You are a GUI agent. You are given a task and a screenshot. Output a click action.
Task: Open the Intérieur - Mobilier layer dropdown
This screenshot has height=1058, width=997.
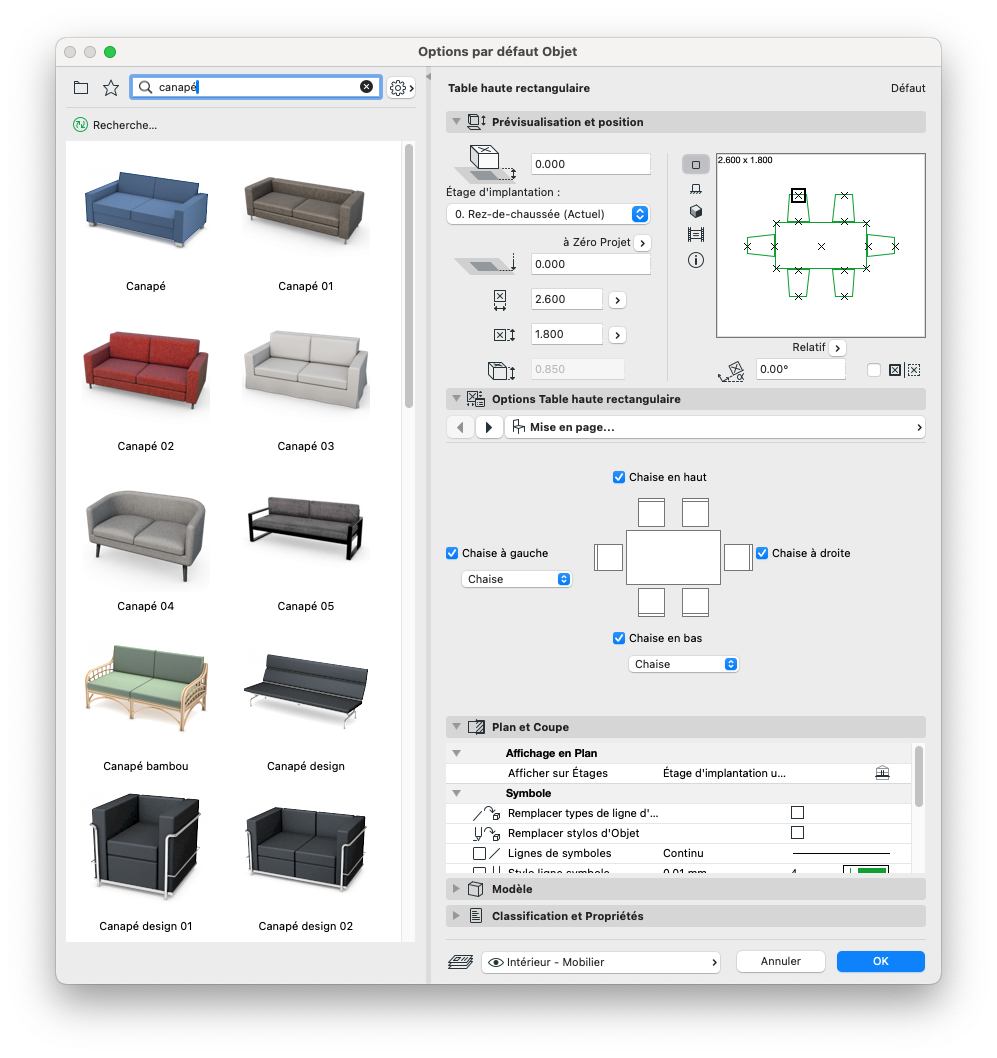[601, 962]
